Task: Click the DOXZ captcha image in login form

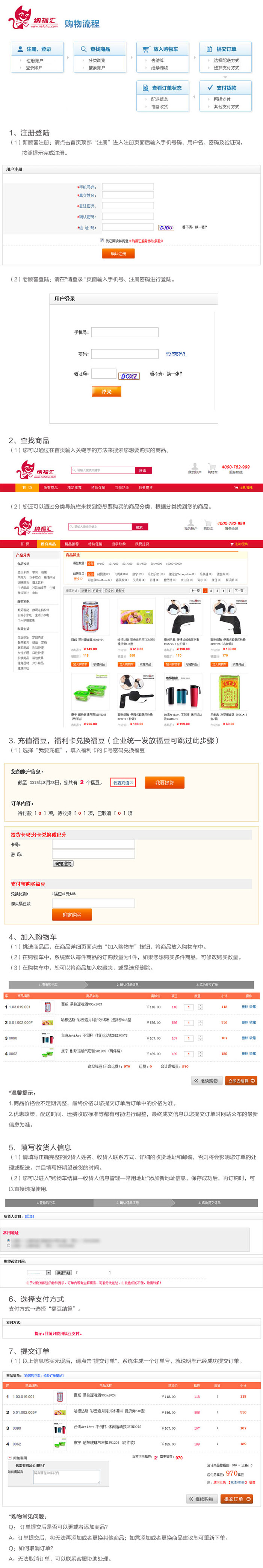Action: pyautogui.click(x=129, y=376)
